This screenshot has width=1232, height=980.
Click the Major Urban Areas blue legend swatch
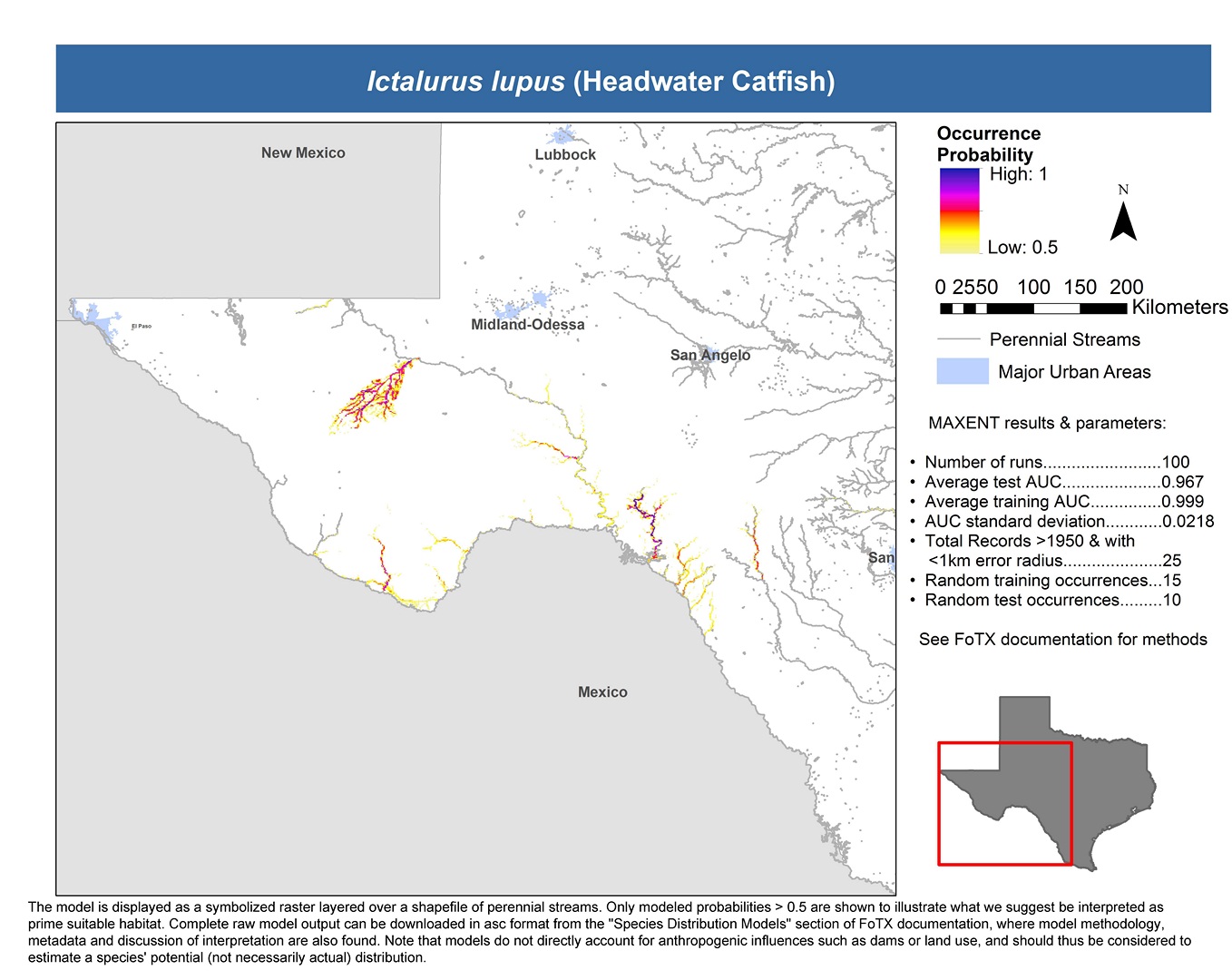click(x=962, y=371)
